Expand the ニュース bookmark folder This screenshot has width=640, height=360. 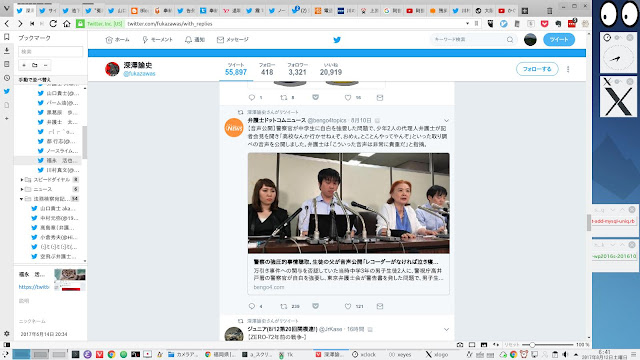click(x=22, y=189)
